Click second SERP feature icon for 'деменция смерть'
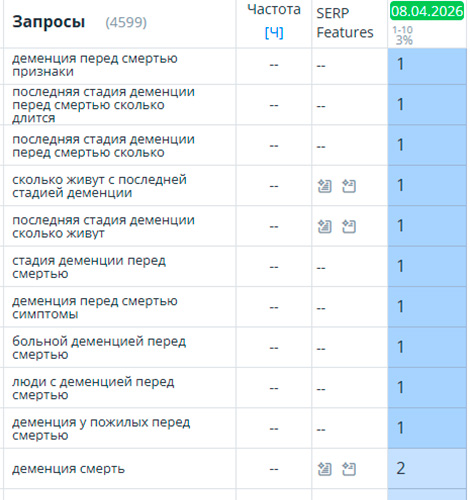This screenshot has height=500, width=470. point(349,469)
